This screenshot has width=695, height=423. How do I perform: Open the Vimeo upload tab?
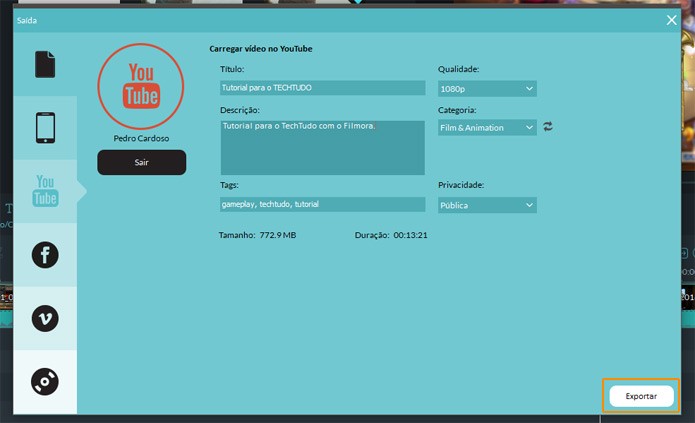[x=45, y=318]
